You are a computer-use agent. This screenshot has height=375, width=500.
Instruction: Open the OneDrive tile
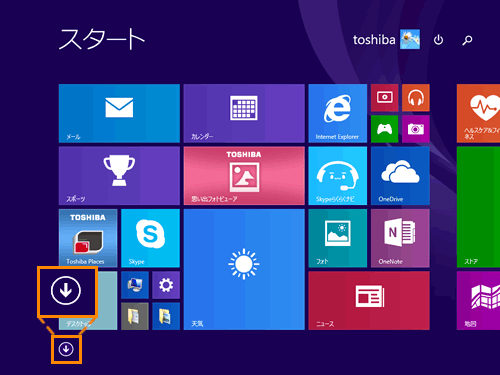tap(400, 176)
